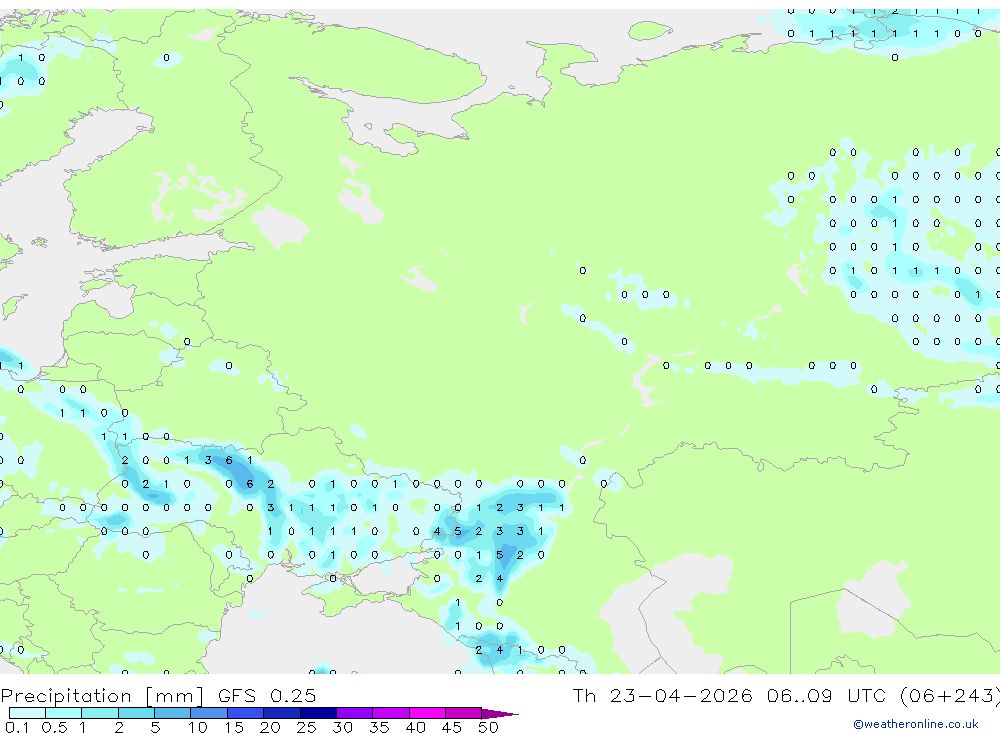Select the 10–15 mm blue legend swatch
Image resolution: width=1000 pixels, height=733 pixels.
[209, 713]
